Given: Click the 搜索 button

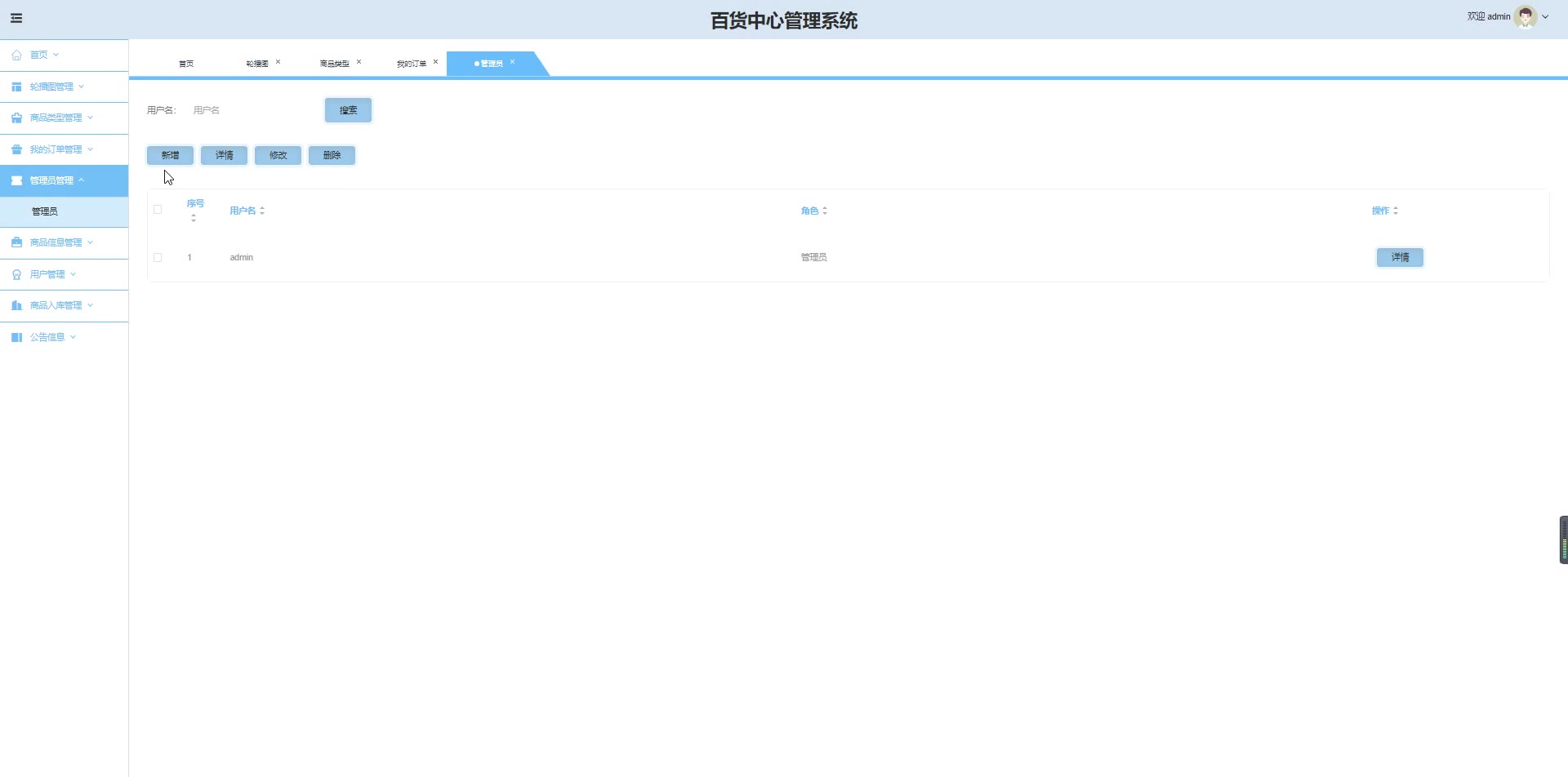Looking at the screenshot, I should (348, 110).
